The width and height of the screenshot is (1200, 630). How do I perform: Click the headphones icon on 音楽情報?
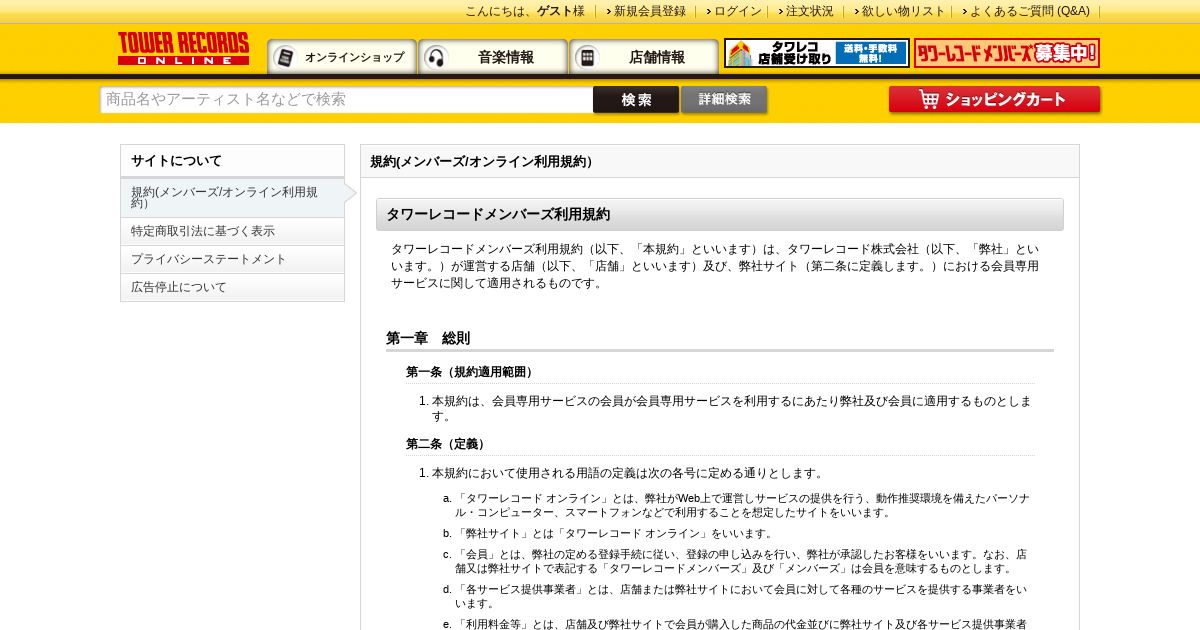436,57
